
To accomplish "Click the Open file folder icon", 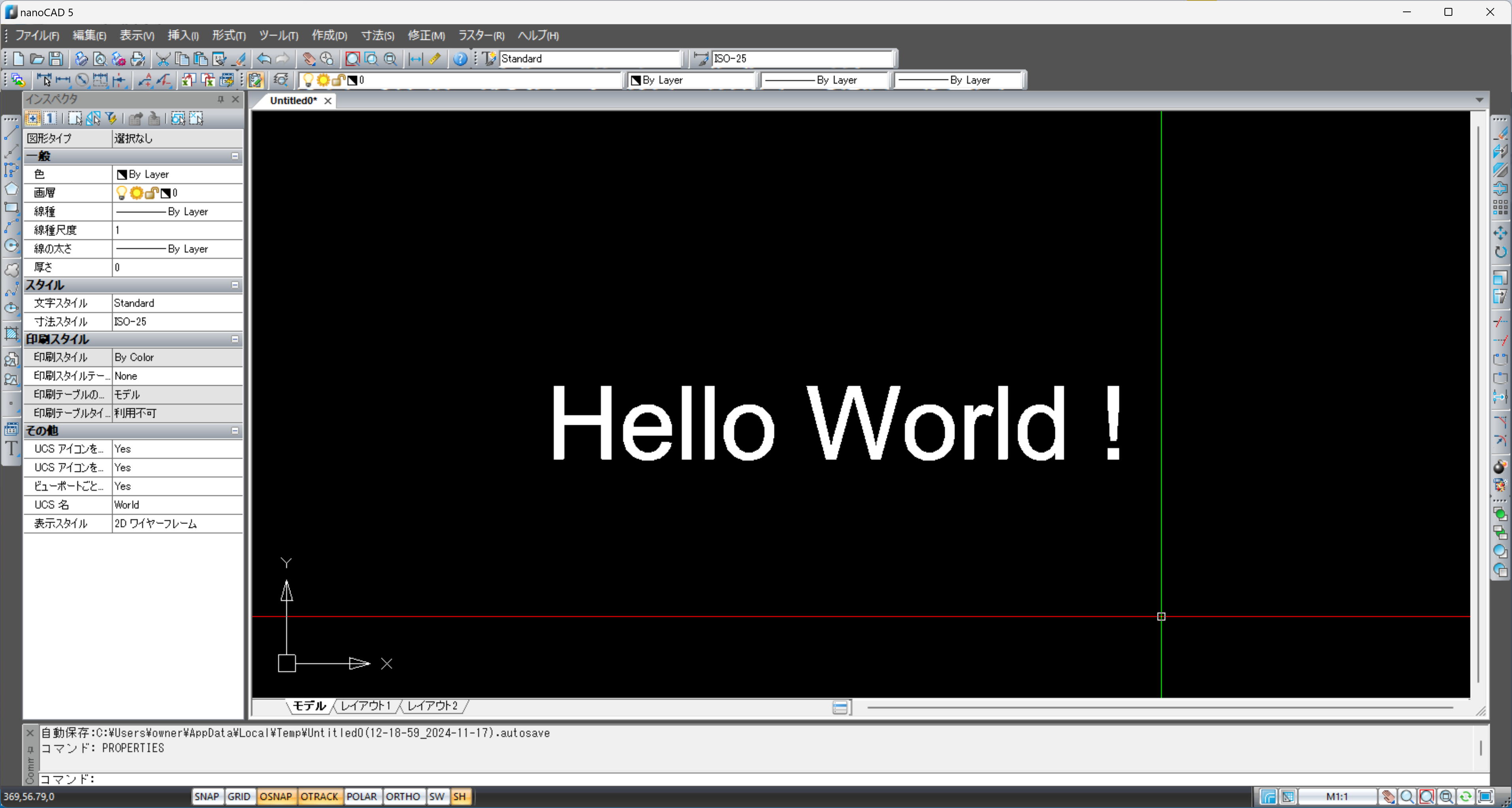I will 37,59.
